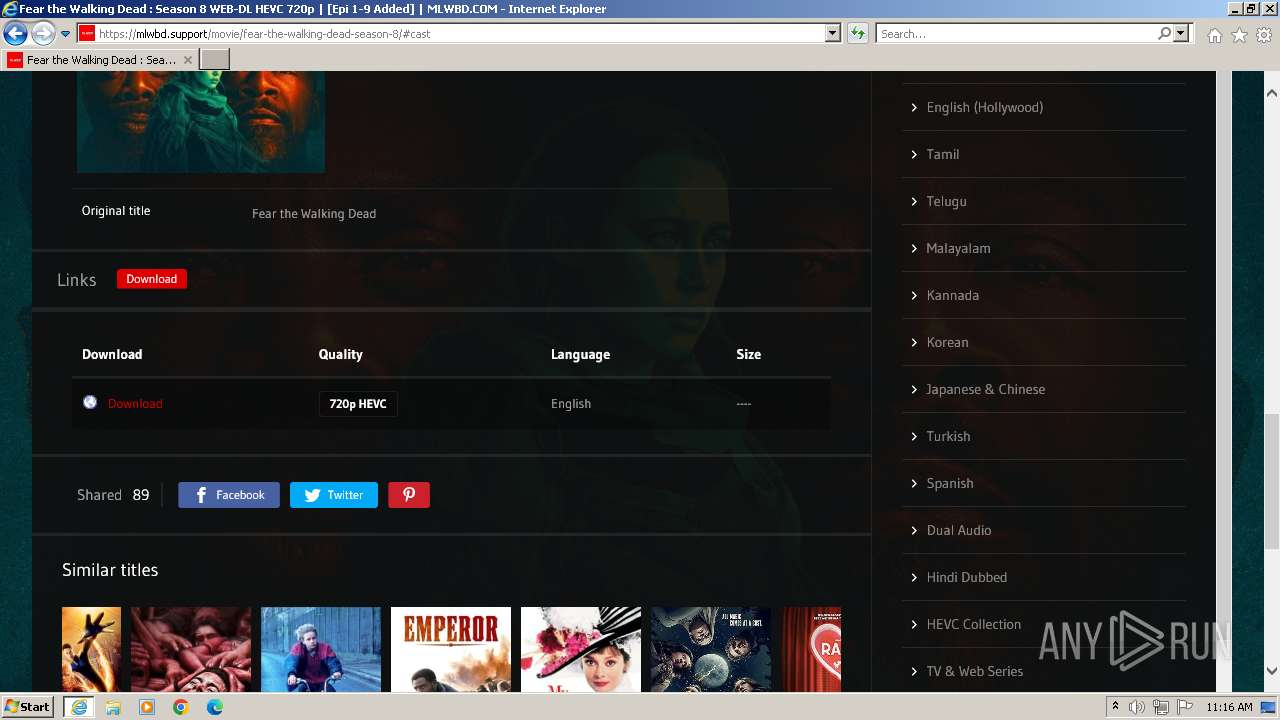Open the Emperor similar title thumbnail
The height and width of the screenshot is (720, 1280).
451,649
